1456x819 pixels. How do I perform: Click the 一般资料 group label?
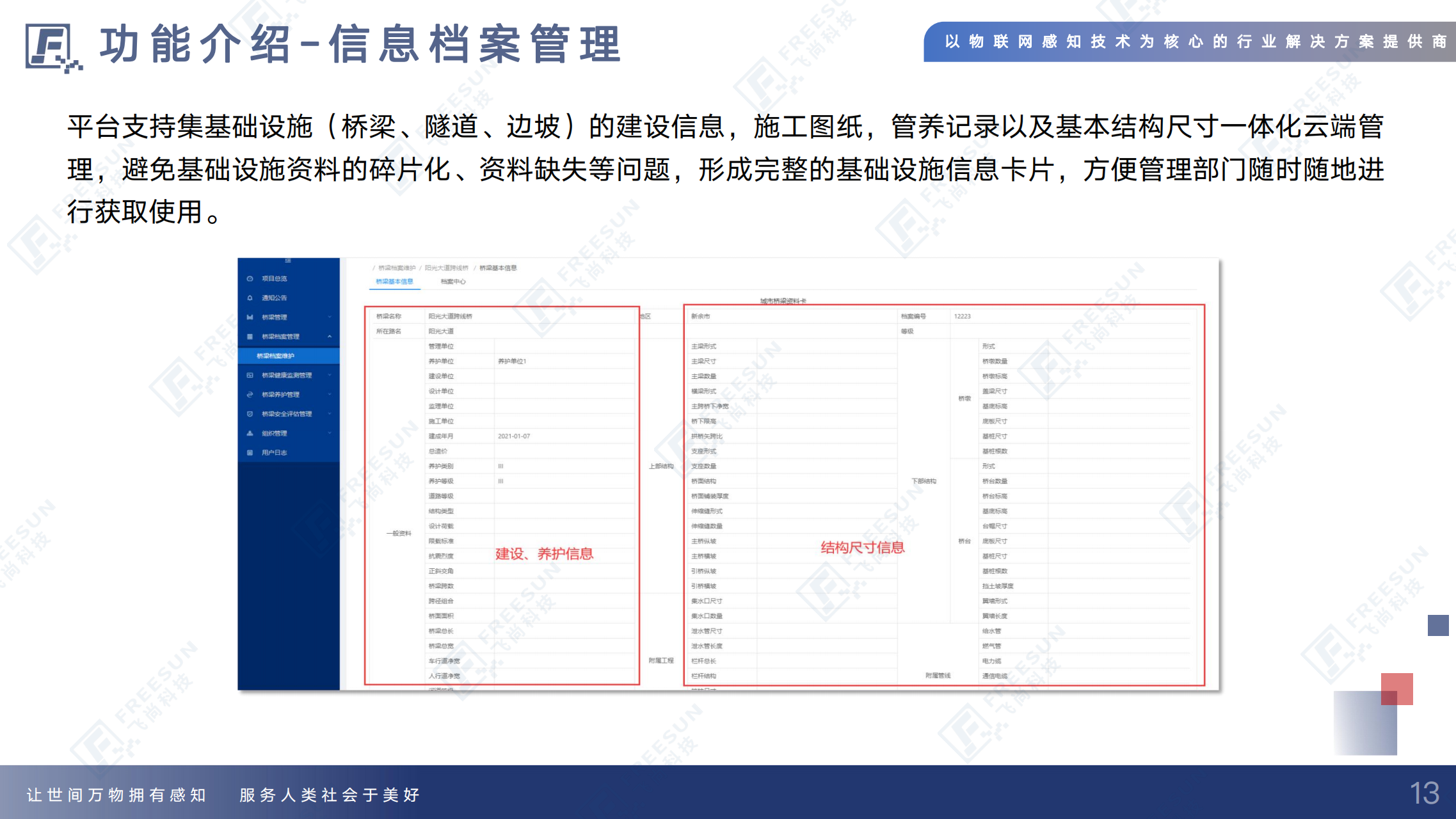click(399, 534)
